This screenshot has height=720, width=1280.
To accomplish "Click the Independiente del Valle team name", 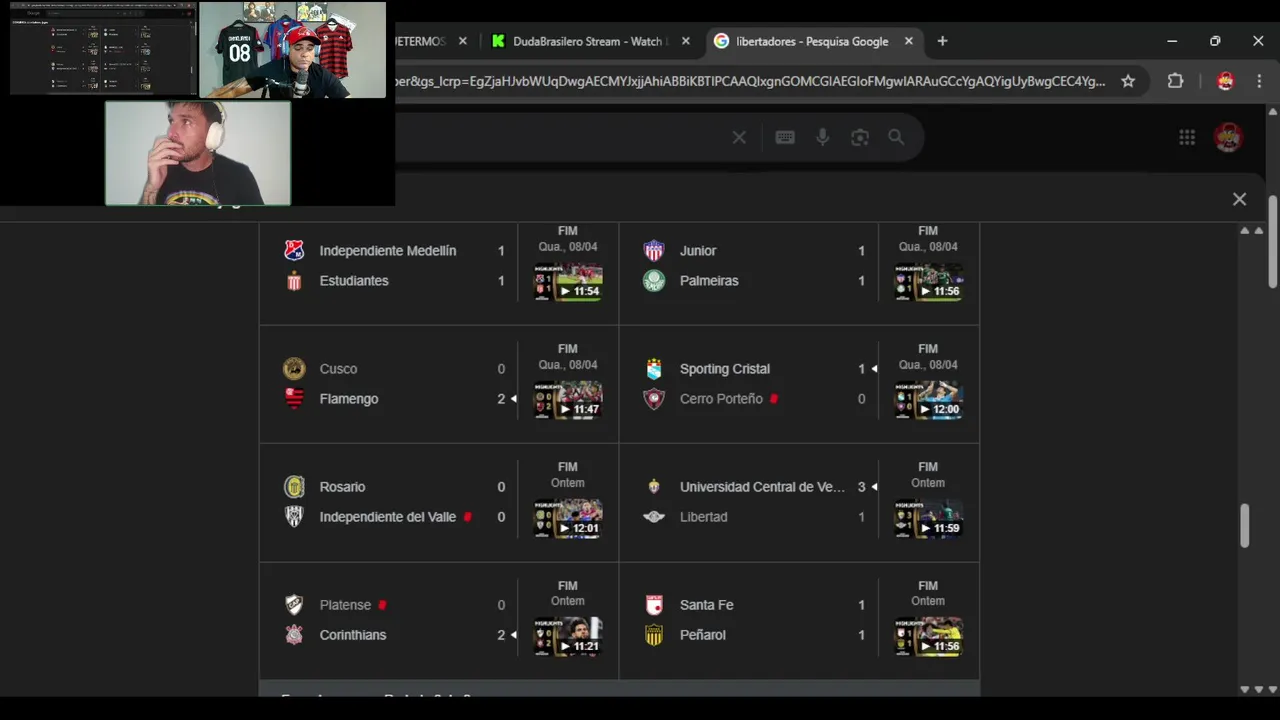I will coord(388,517).
